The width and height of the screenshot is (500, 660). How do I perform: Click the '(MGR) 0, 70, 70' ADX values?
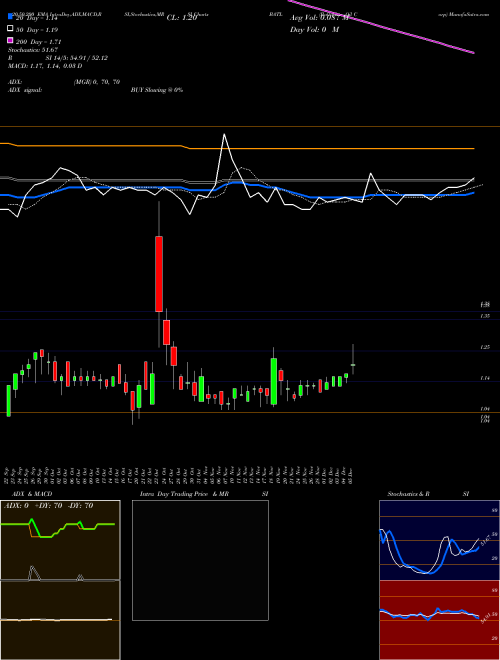(97, 82)
